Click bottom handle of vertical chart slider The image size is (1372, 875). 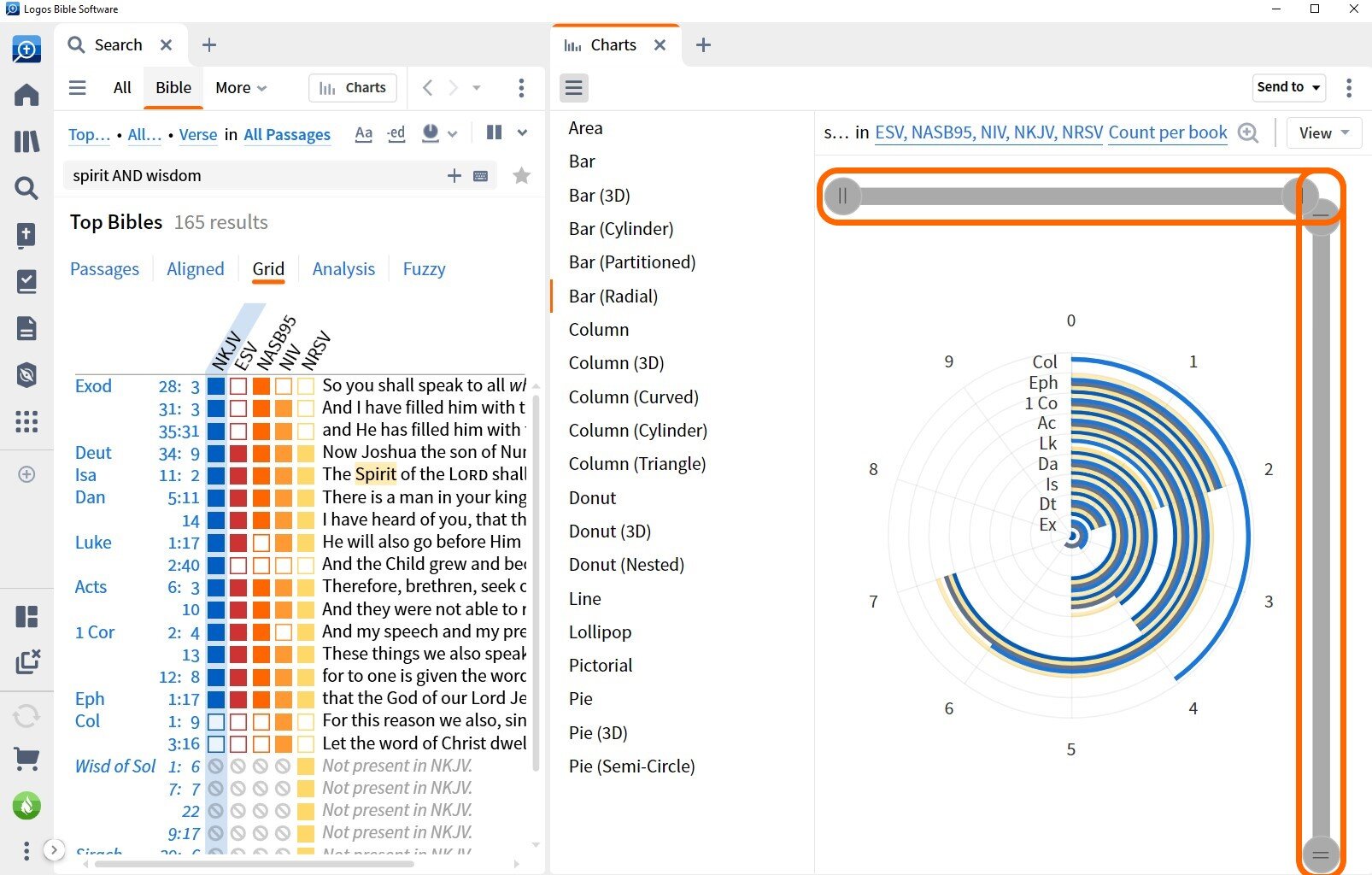pos(1321,854)
